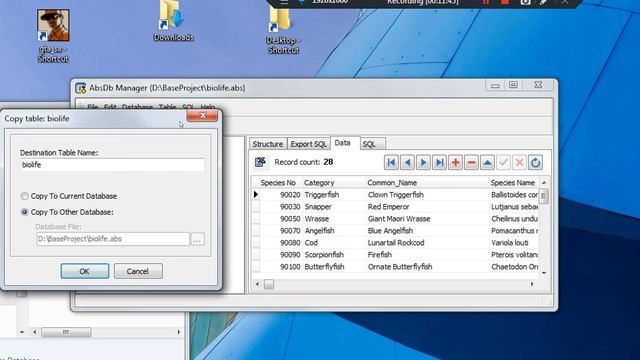Click recording toolbar pencil icon

pyautogui.click(x=544, y=2)
